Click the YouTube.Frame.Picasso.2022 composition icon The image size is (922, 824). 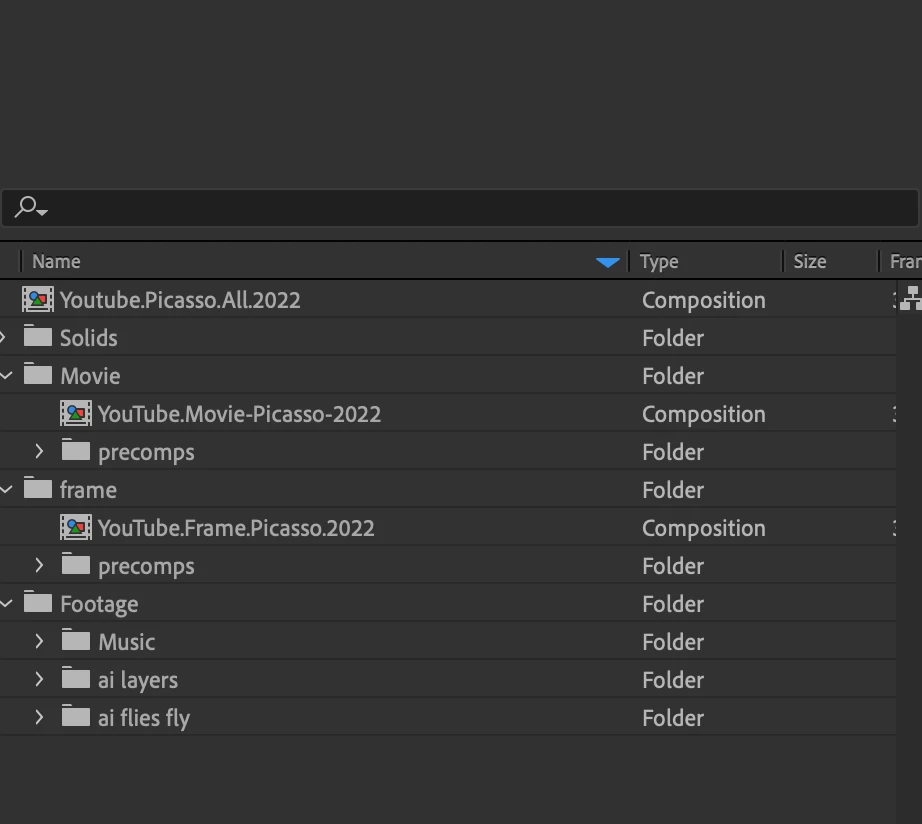point(76,528)
